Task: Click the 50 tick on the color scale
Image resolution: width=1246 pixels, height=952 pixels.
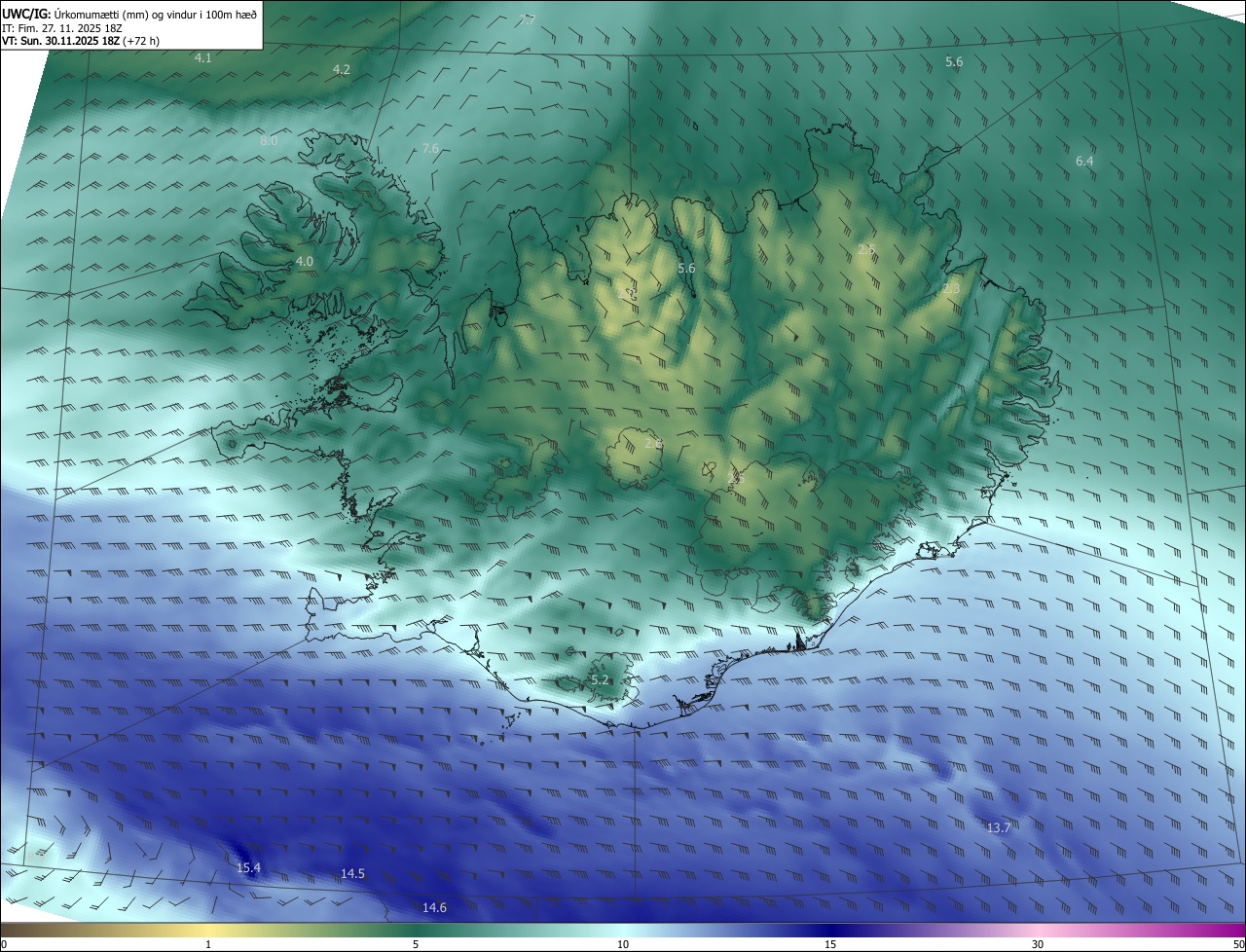Action: (1238, 944)
